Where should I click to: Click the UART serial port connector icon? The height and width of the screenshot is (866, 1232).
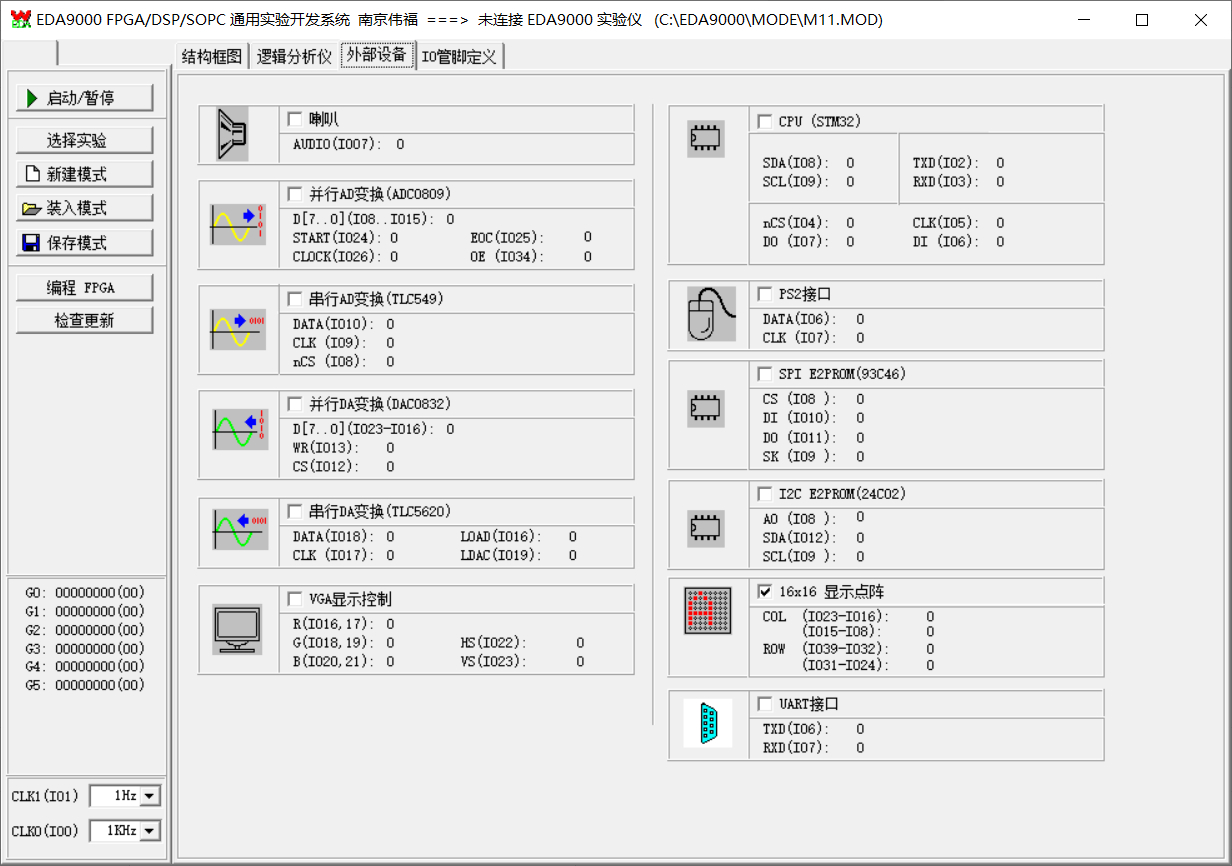[707, 723]
